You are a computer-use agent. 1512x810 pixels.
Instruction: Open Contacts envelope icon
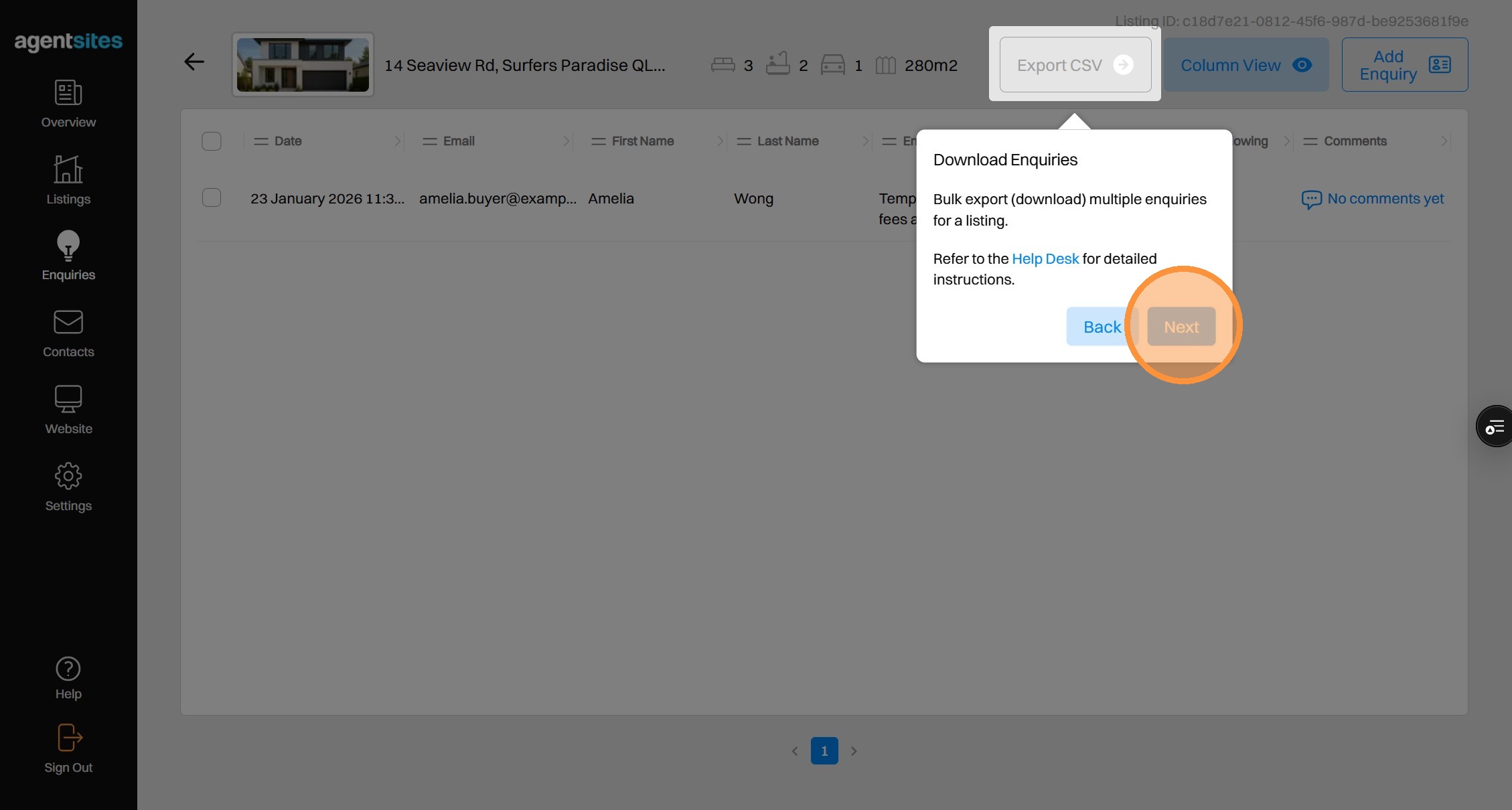(68, 322)
